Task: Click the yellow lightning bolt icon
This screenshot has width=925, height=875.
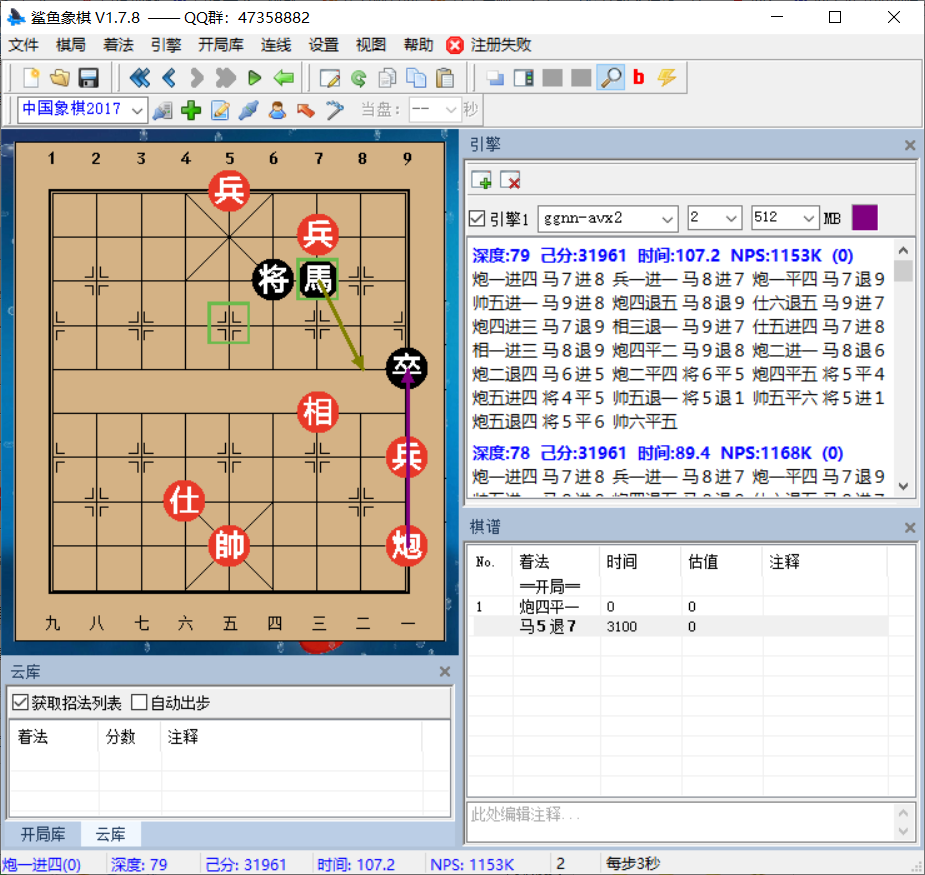Action: 666,77
